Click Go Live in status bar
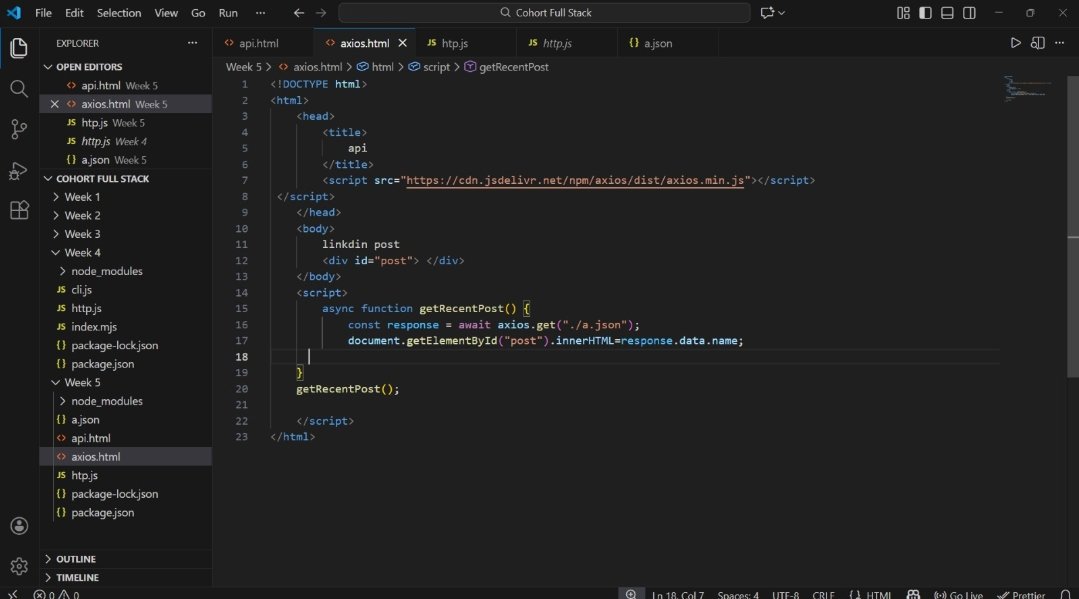1079x599 pixels. tap(958, 594)
